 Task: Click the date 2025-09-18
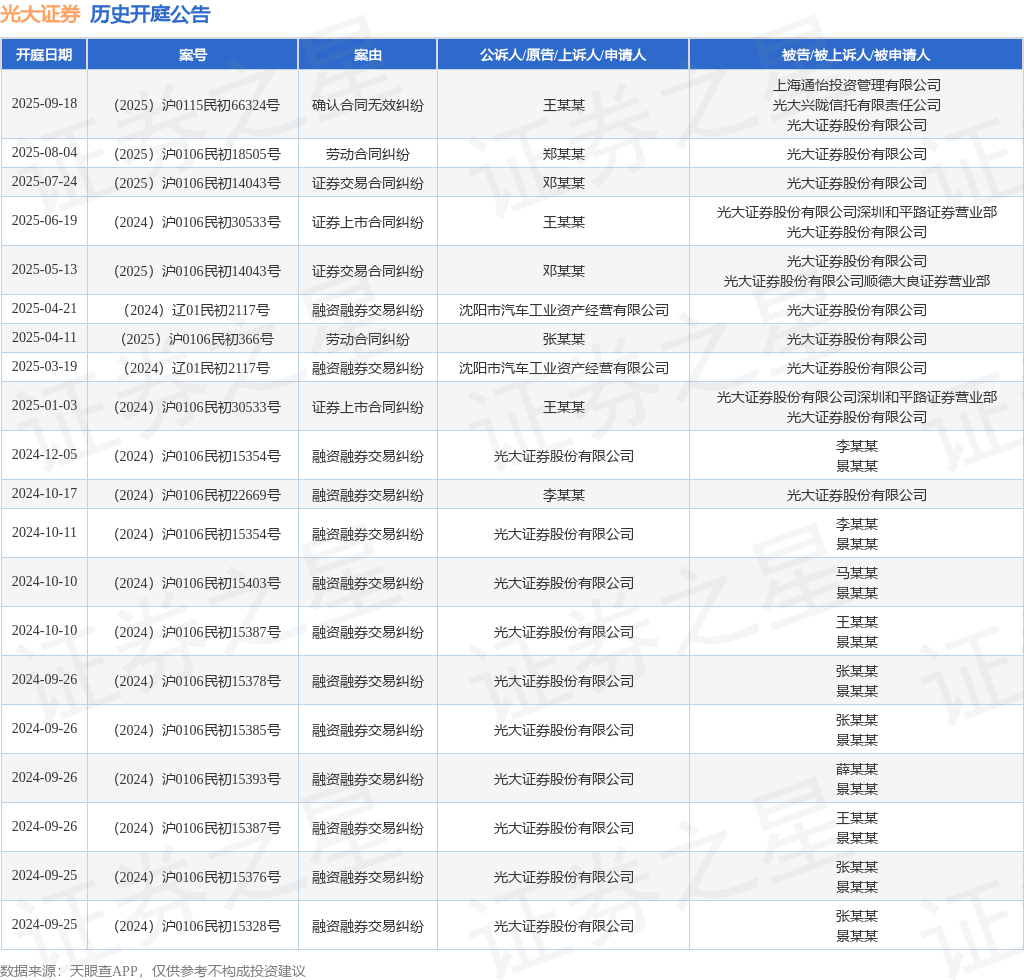click(44, 104)
